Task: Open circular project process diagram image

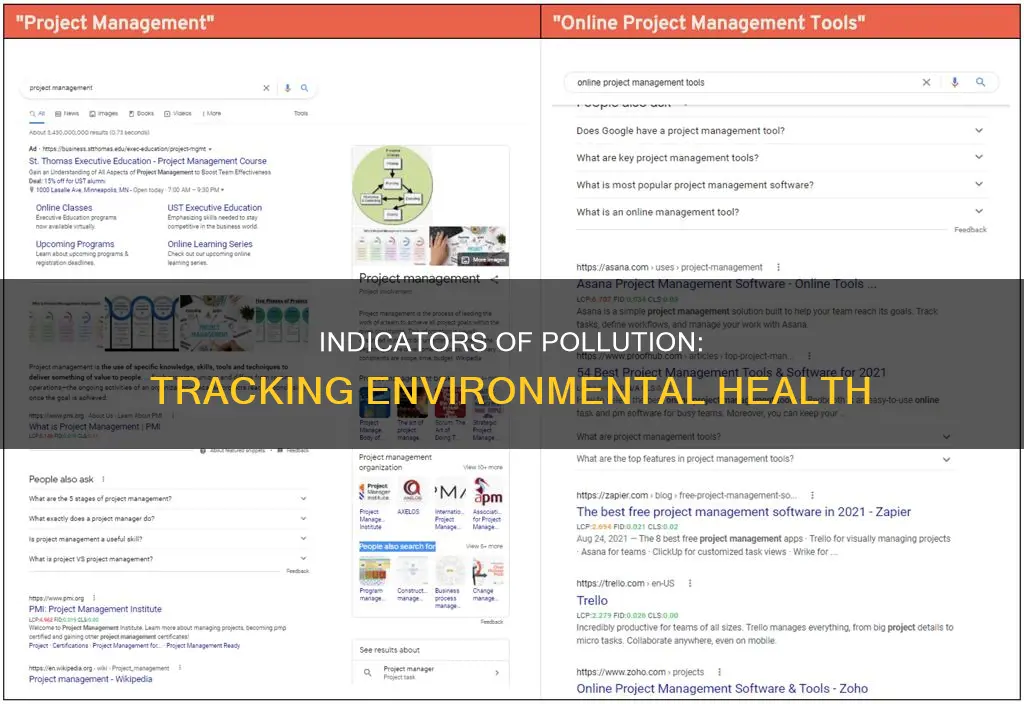Action: tap(392, 185)
